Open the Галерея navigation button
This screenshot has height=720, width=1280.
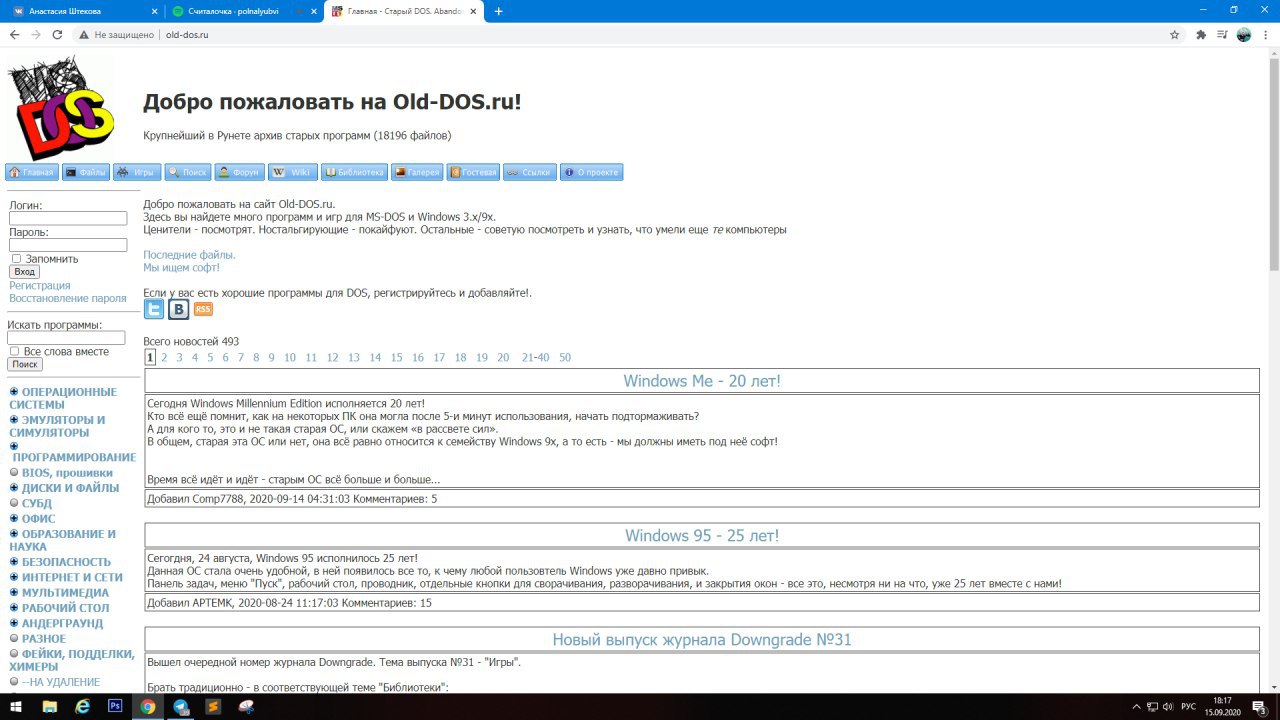(417, 172)
